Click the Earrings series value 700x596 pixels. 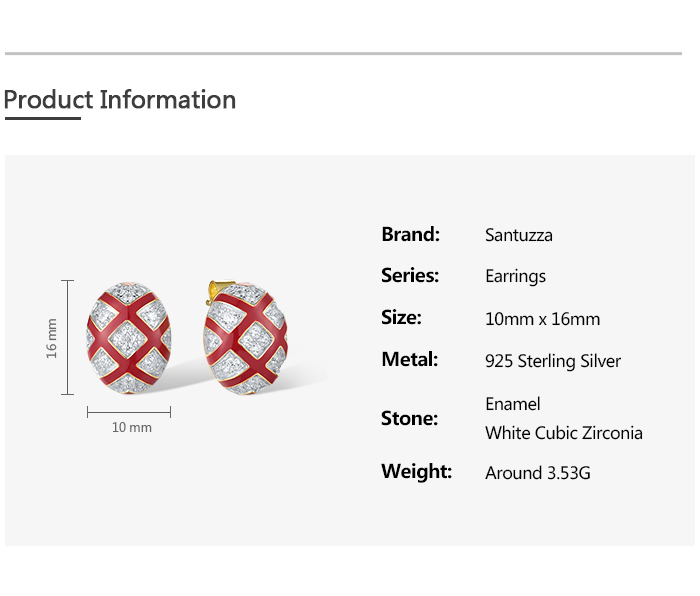pyautogui.click(x=515, y=276)
